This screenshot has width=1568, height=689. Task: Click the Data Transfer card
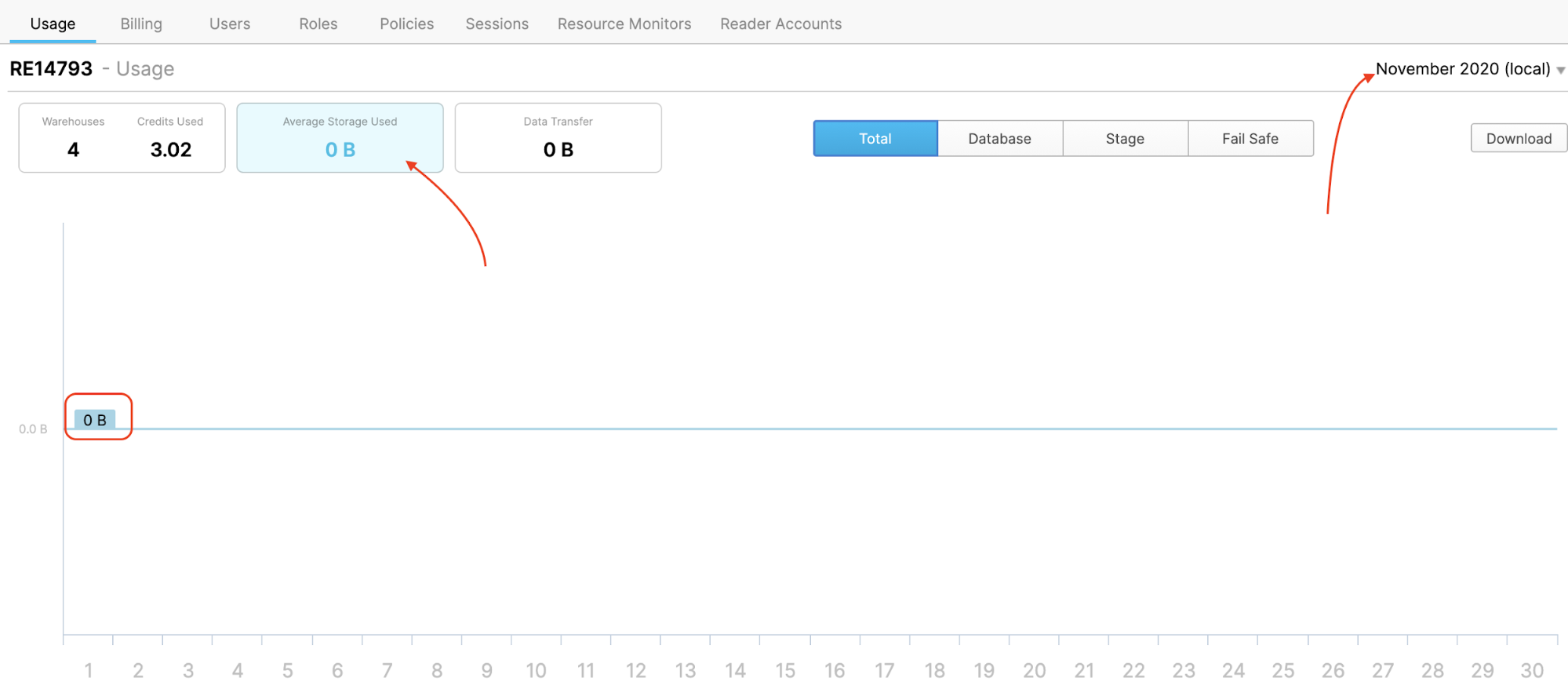(x=558, y=137)
